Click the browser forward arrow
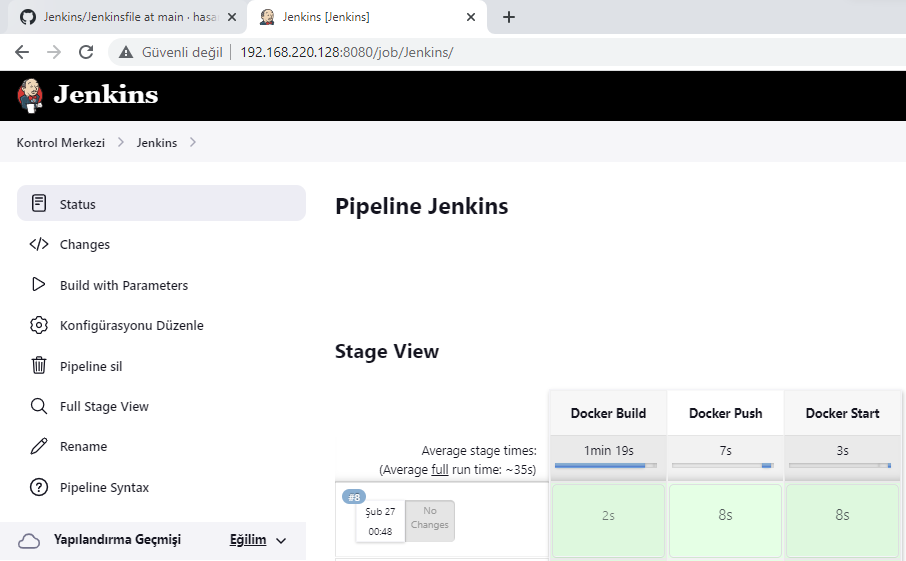This screenshot has height=561, width=906. coord(54,52)
